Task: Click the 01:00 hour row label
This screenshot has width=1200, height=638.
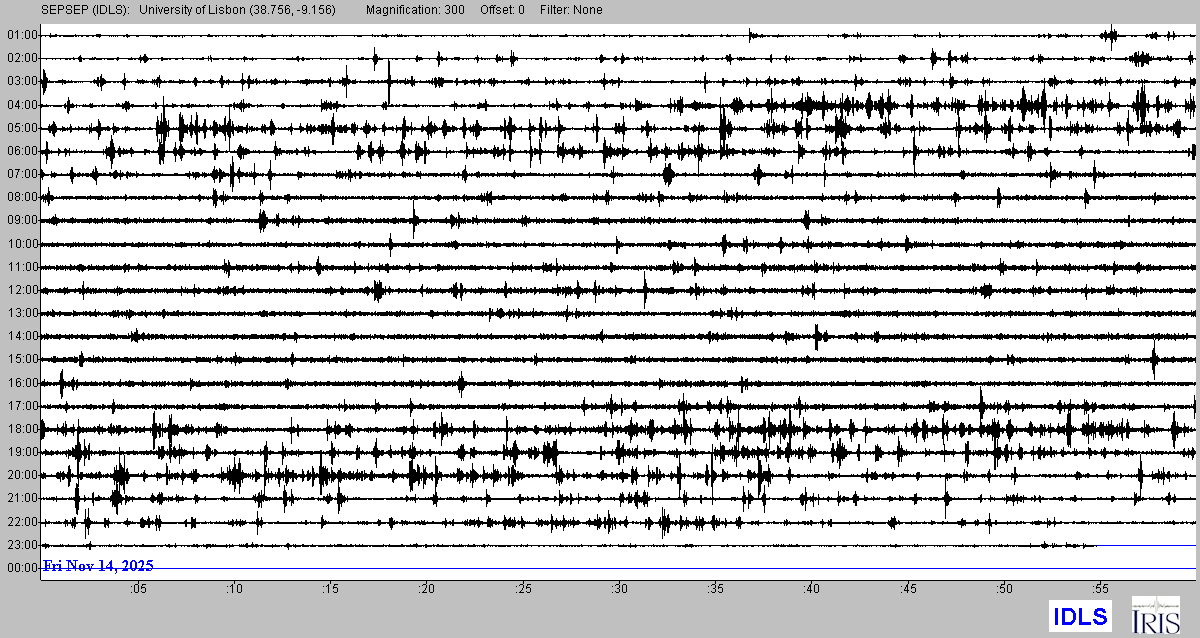Action: tap(21, 35)
